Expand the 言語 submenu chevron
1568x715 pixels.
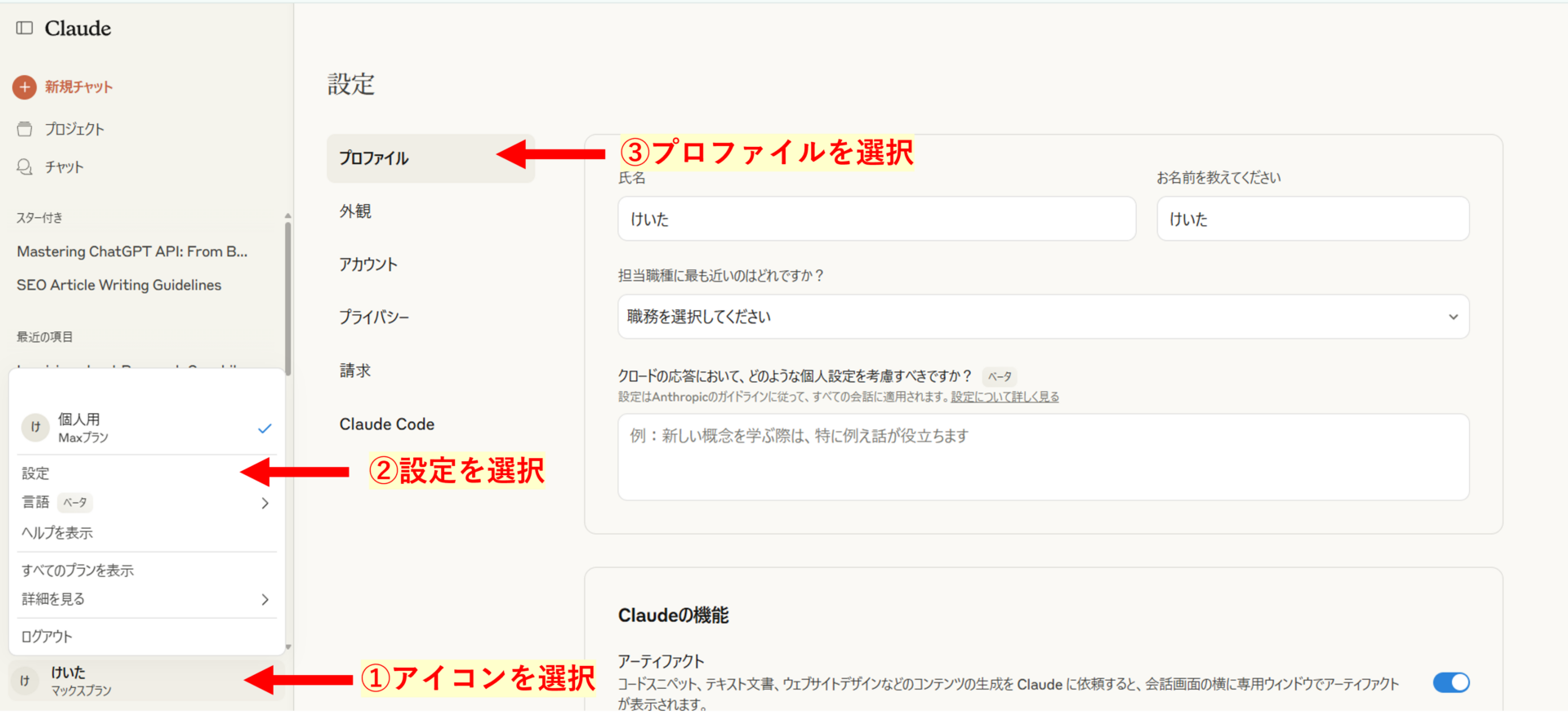(x=265, y=503)
